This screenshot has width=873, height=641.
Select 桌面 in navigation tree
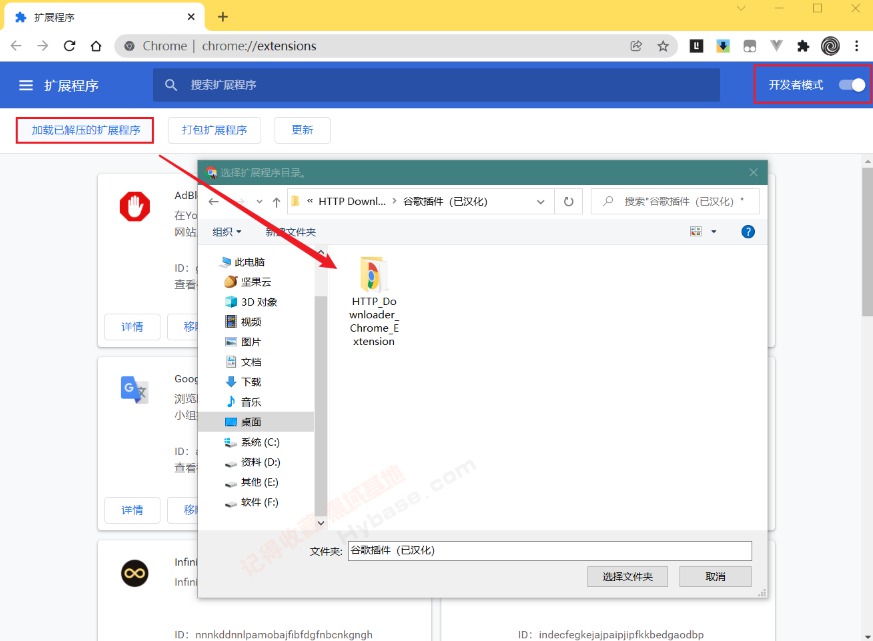pos(256,422)
